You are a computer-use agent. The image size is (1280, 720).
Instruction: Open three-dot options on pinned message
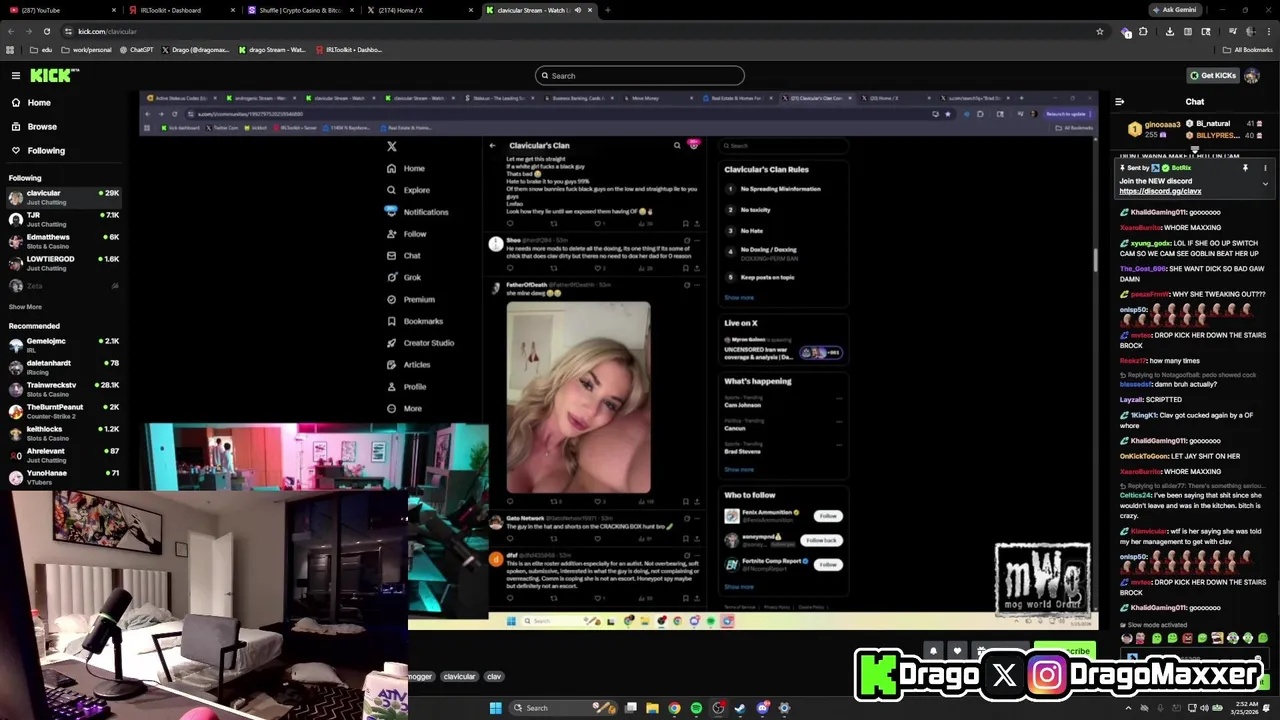point(1265,168)
